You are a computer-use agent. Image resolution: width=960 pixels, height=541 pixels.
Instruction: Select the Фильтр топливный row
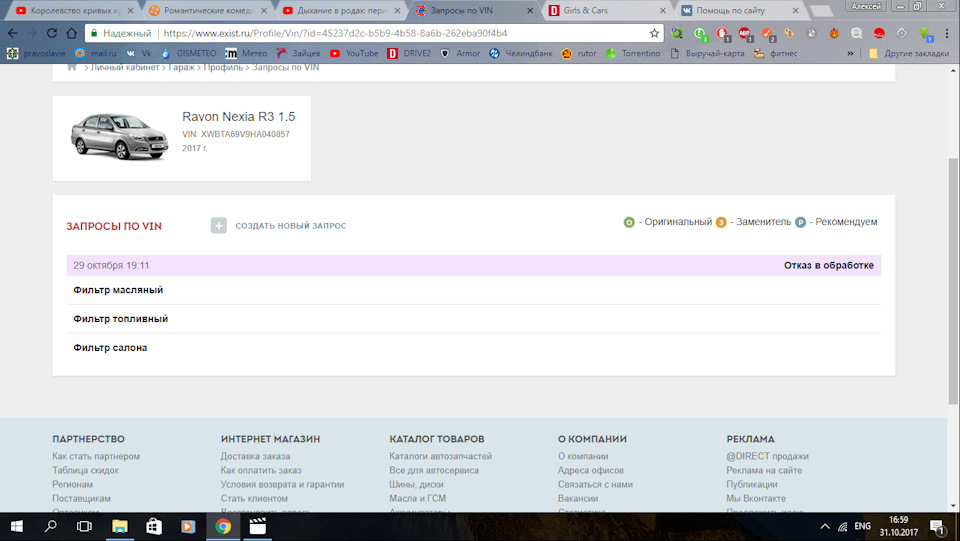click(x=473, y=319)
